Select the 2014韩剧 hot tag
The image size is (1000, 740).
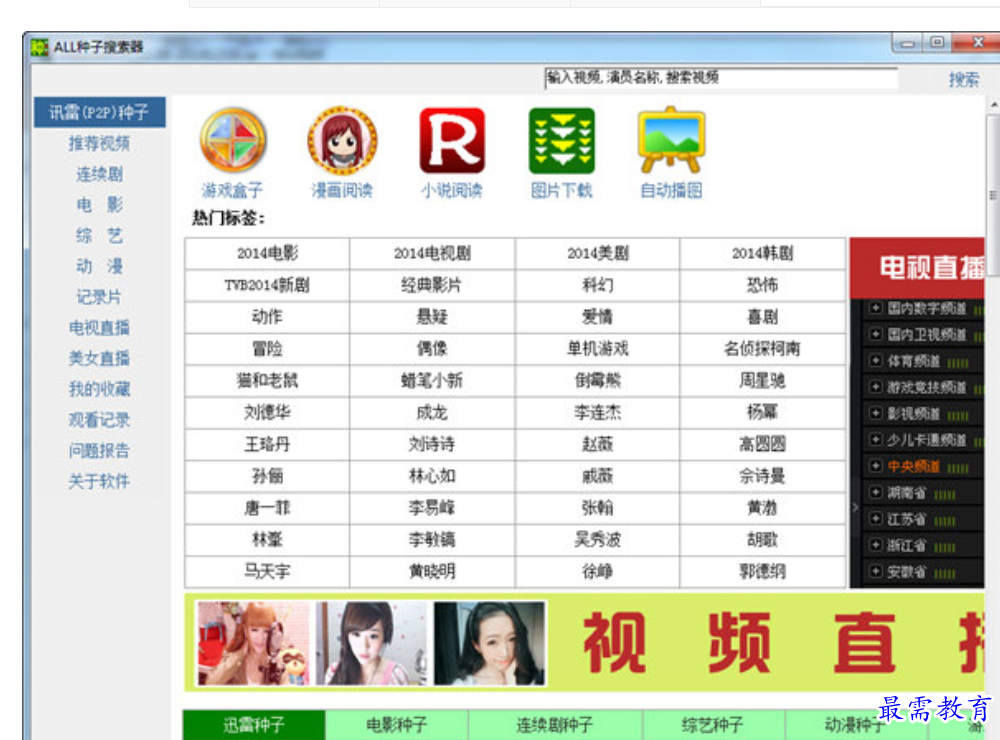763,254
